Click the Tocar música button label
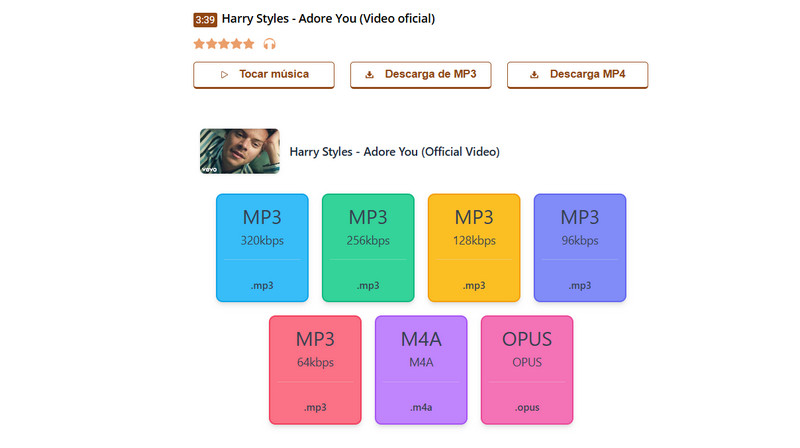Screen dimensions: 800x448 274,74
